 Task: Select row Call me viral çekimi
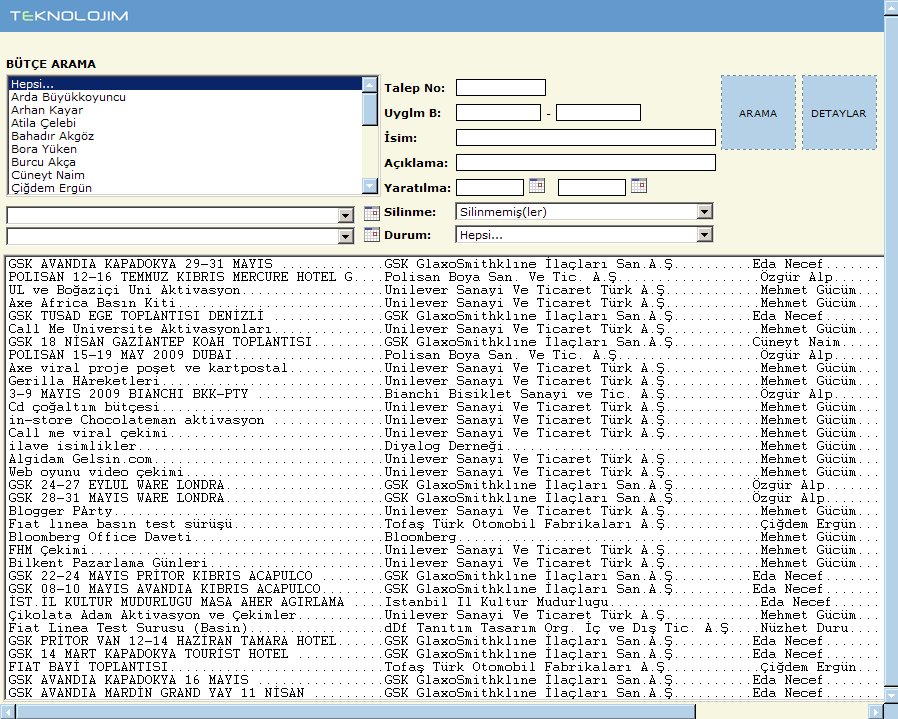(444, 433)
